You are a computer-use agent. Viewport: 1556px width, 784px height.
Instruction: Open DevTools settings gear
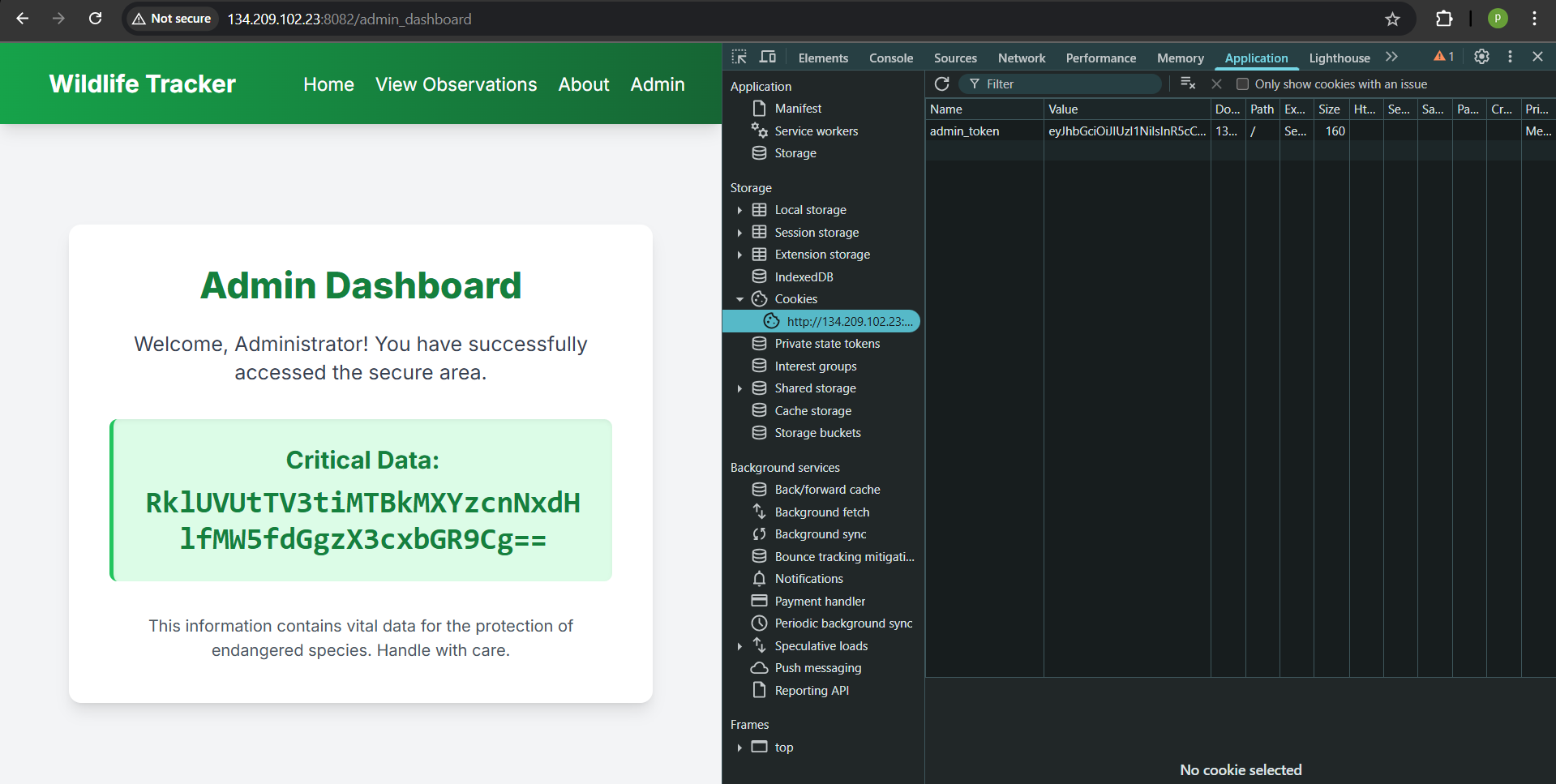(x=1481, y=57)
